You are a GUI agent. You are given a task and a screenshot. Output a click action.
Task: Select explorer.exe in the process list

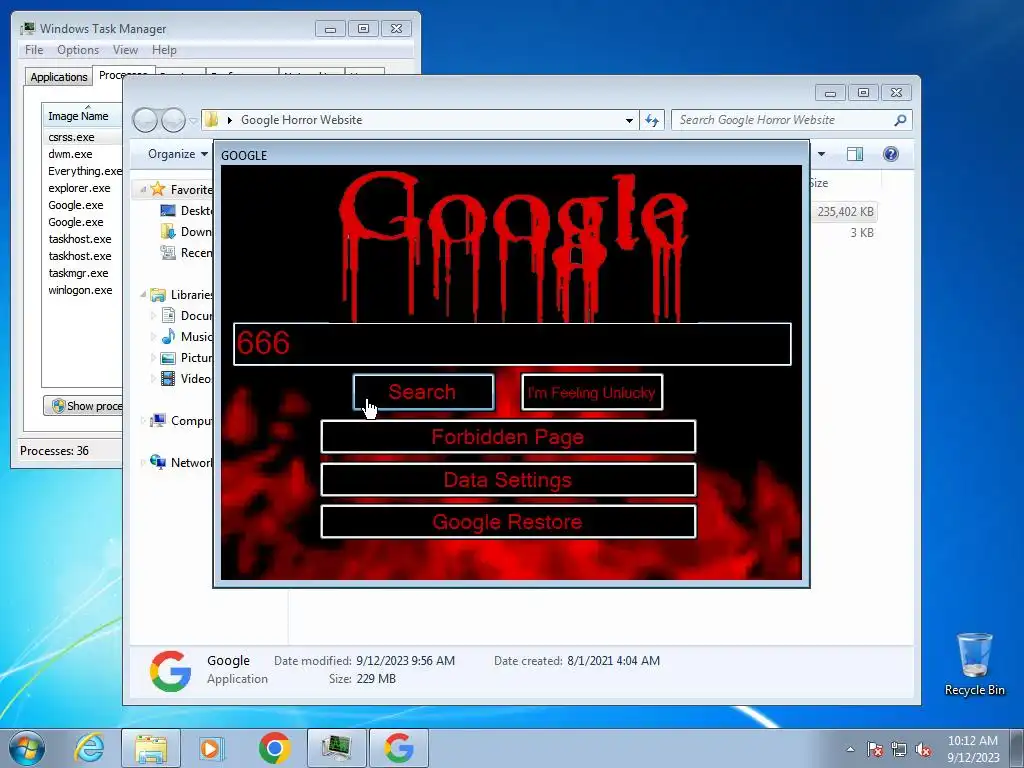pos(79,188)
